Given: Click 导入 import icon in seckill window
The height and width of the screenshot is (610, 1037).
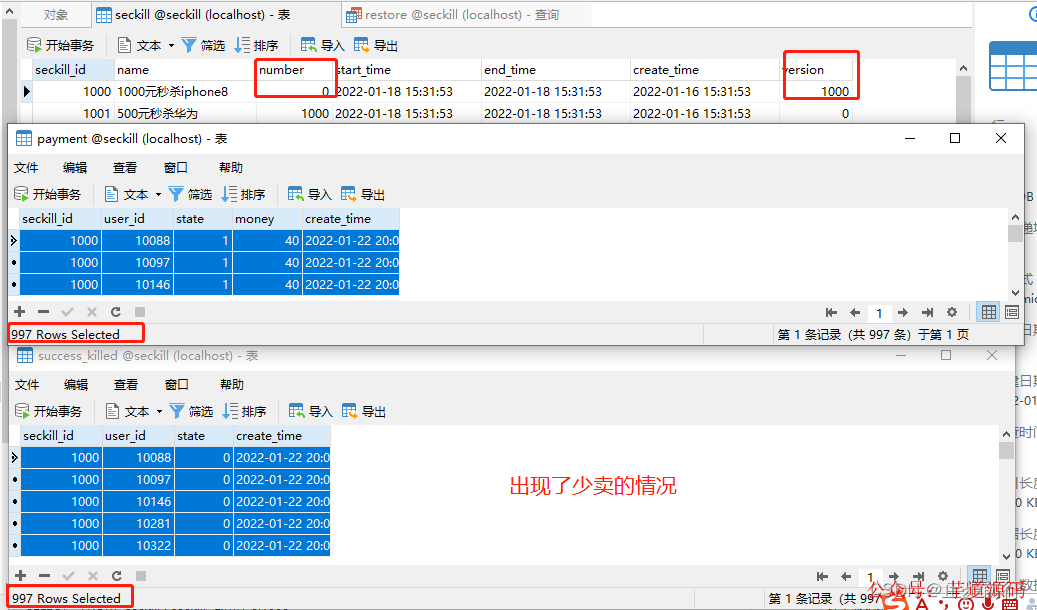Looking at the screenshot, I should point(308,45).
